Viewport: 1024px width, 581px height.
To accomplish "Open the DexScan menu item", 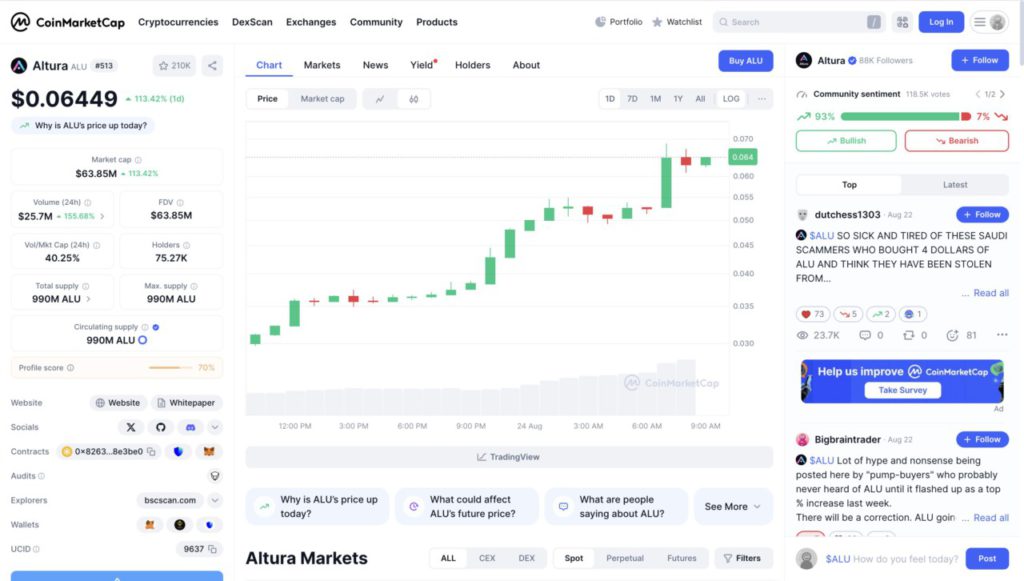I will pyautogui.click(x=251, y=21).
